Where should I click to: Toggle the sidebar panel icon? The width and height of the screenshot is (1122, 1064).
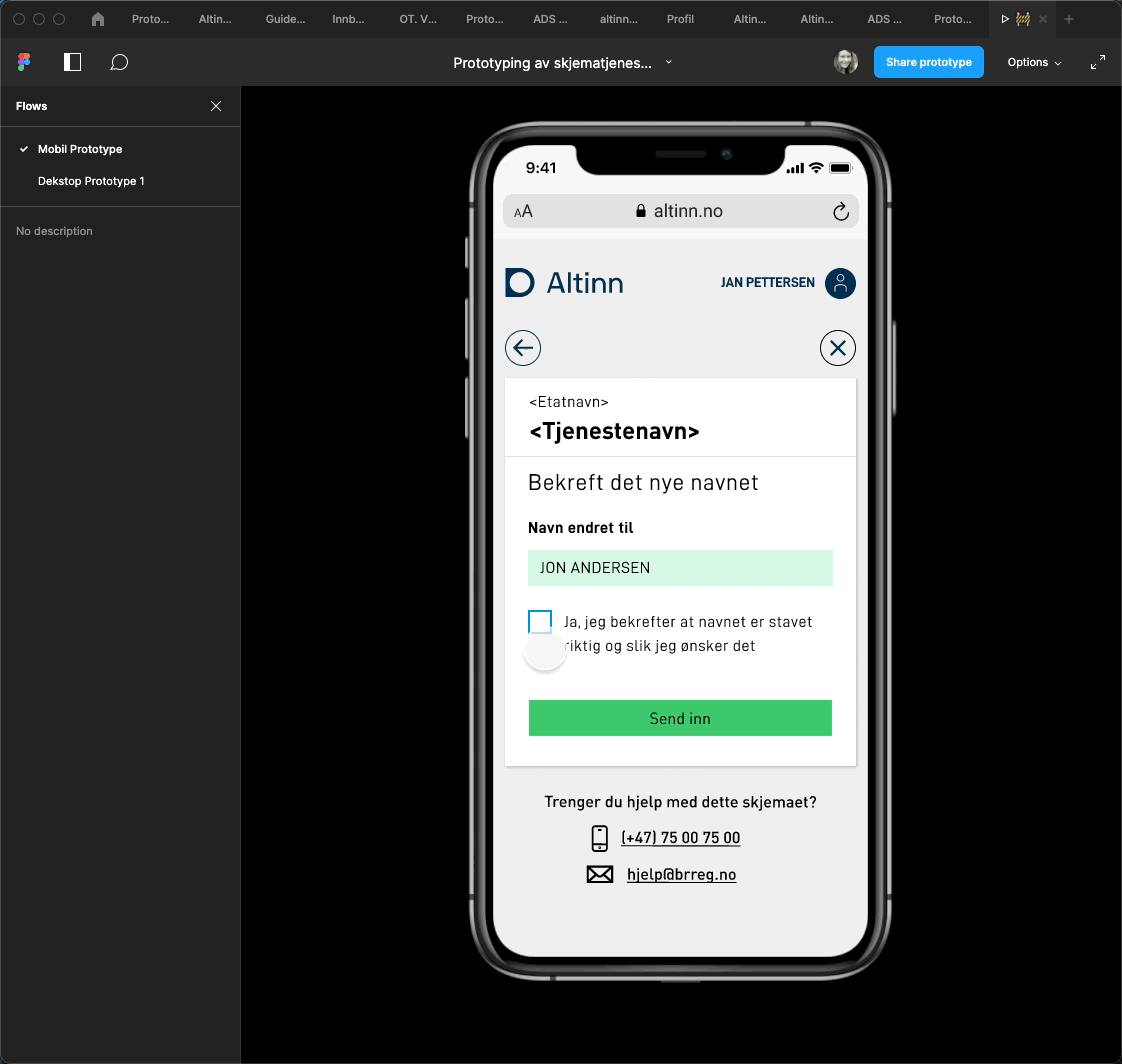click(x=72, y=62)
